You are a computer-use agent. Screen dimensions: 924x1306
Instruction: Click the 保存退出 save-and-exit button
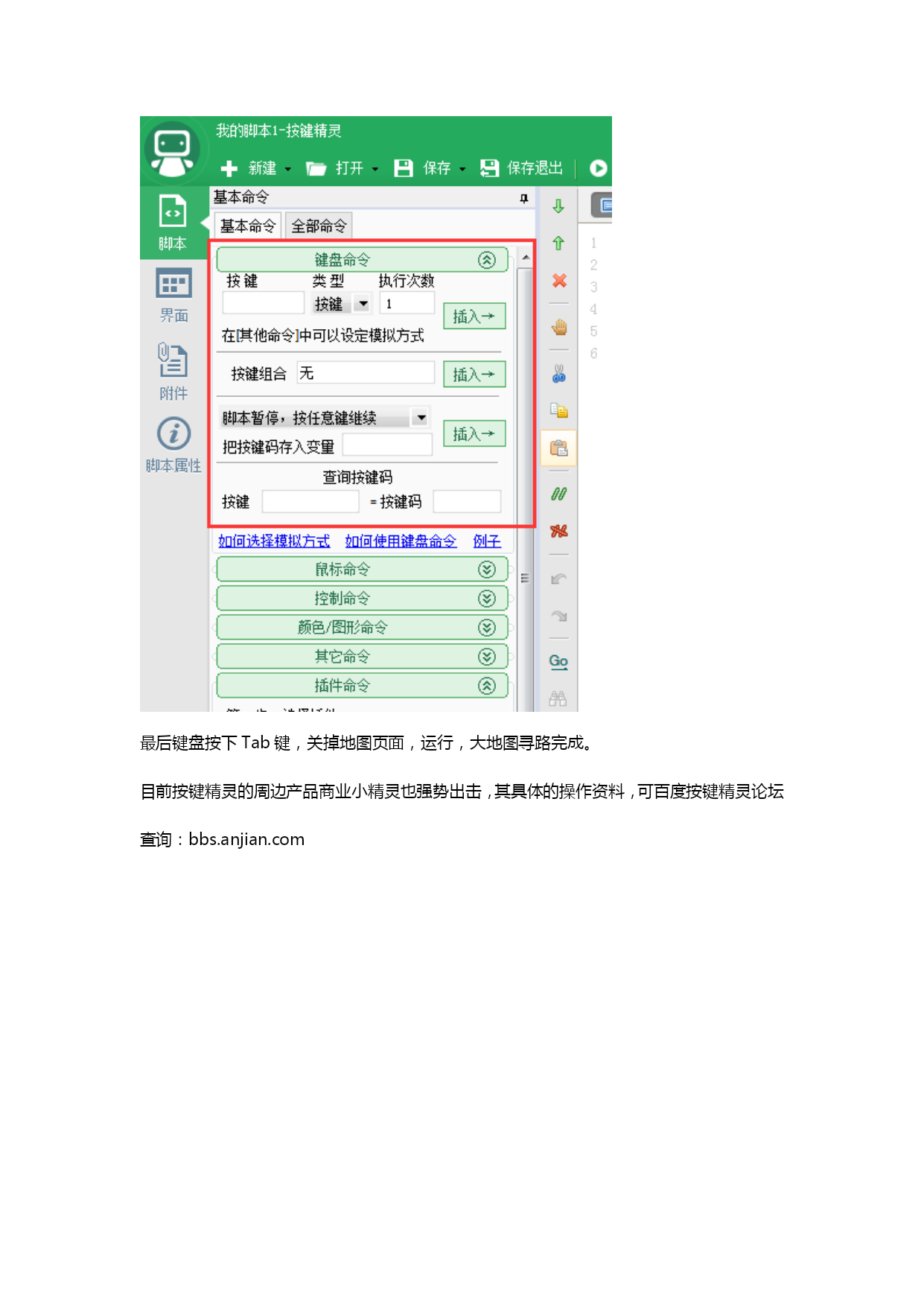pos(522,168)
